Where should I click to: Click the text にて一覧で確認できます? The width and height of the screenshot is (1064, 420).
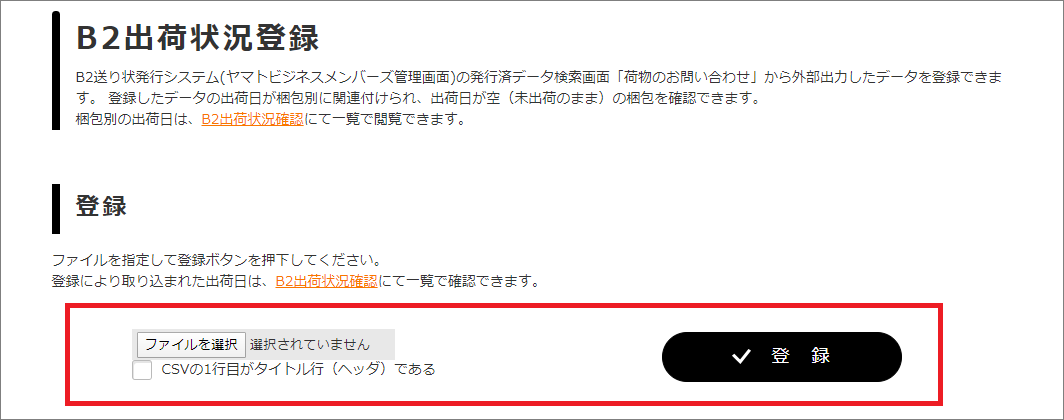pyautogui.click(x=459, y=280)
